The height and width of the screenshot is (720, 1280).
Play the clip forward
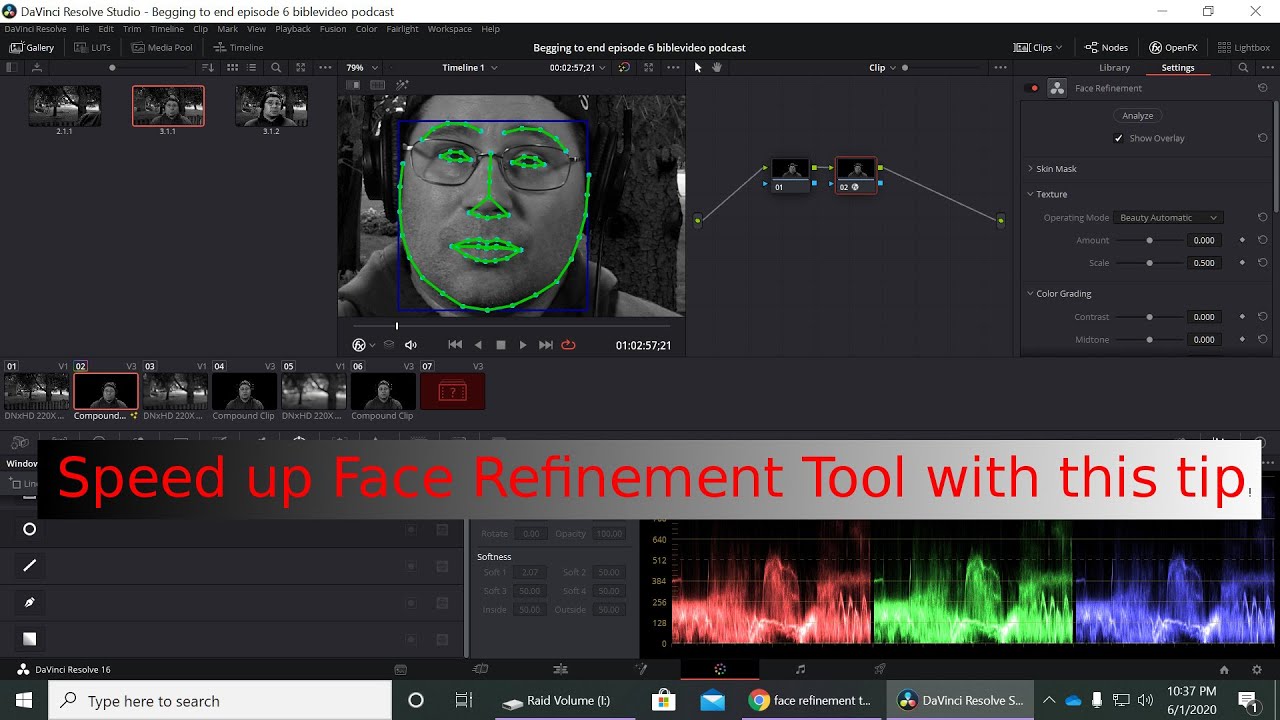(x=522, y=345)
